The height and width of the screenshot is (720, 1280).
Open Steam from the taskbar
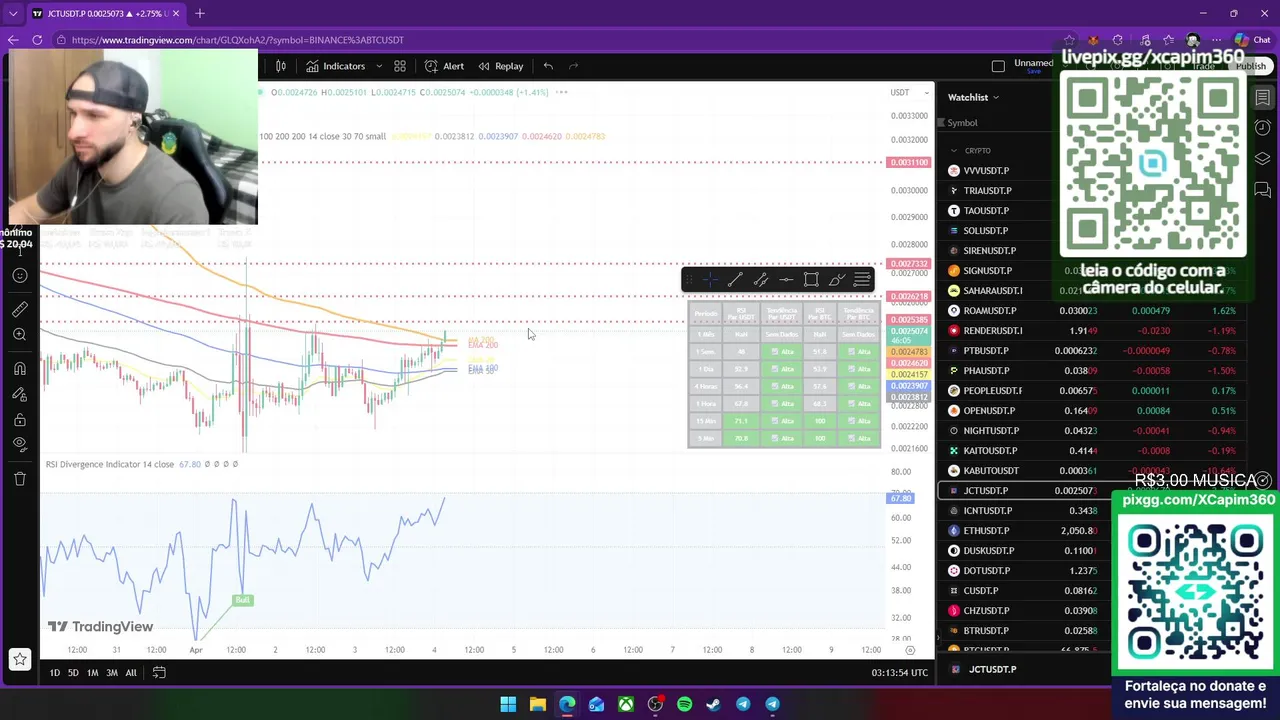713,704
